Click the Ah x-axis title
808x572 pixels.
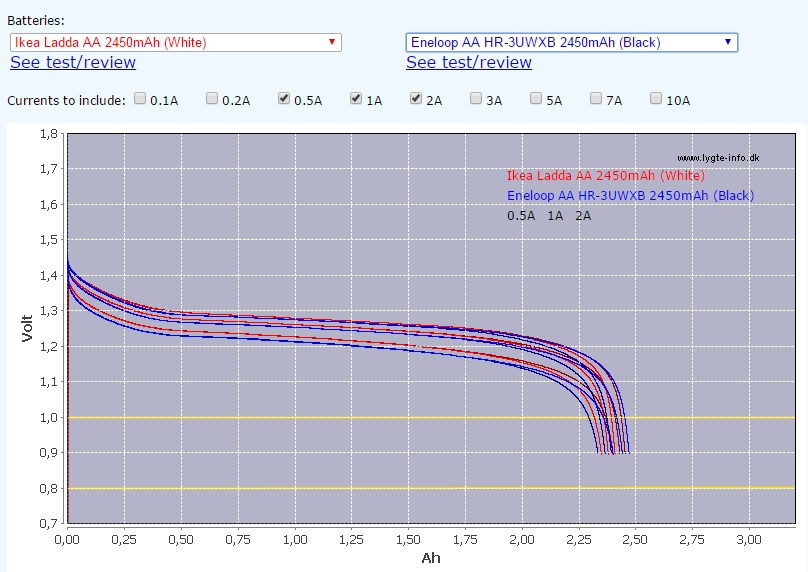[430, 558]
